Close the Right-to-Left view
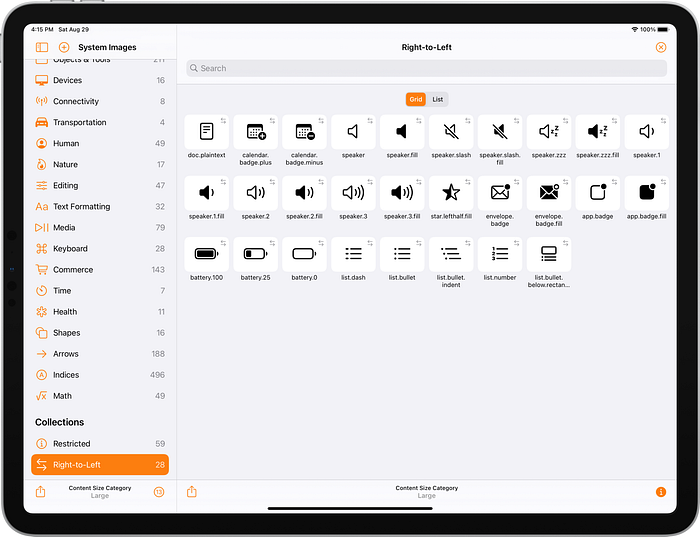This screenshot has width=700, height=537. [661, 47]
